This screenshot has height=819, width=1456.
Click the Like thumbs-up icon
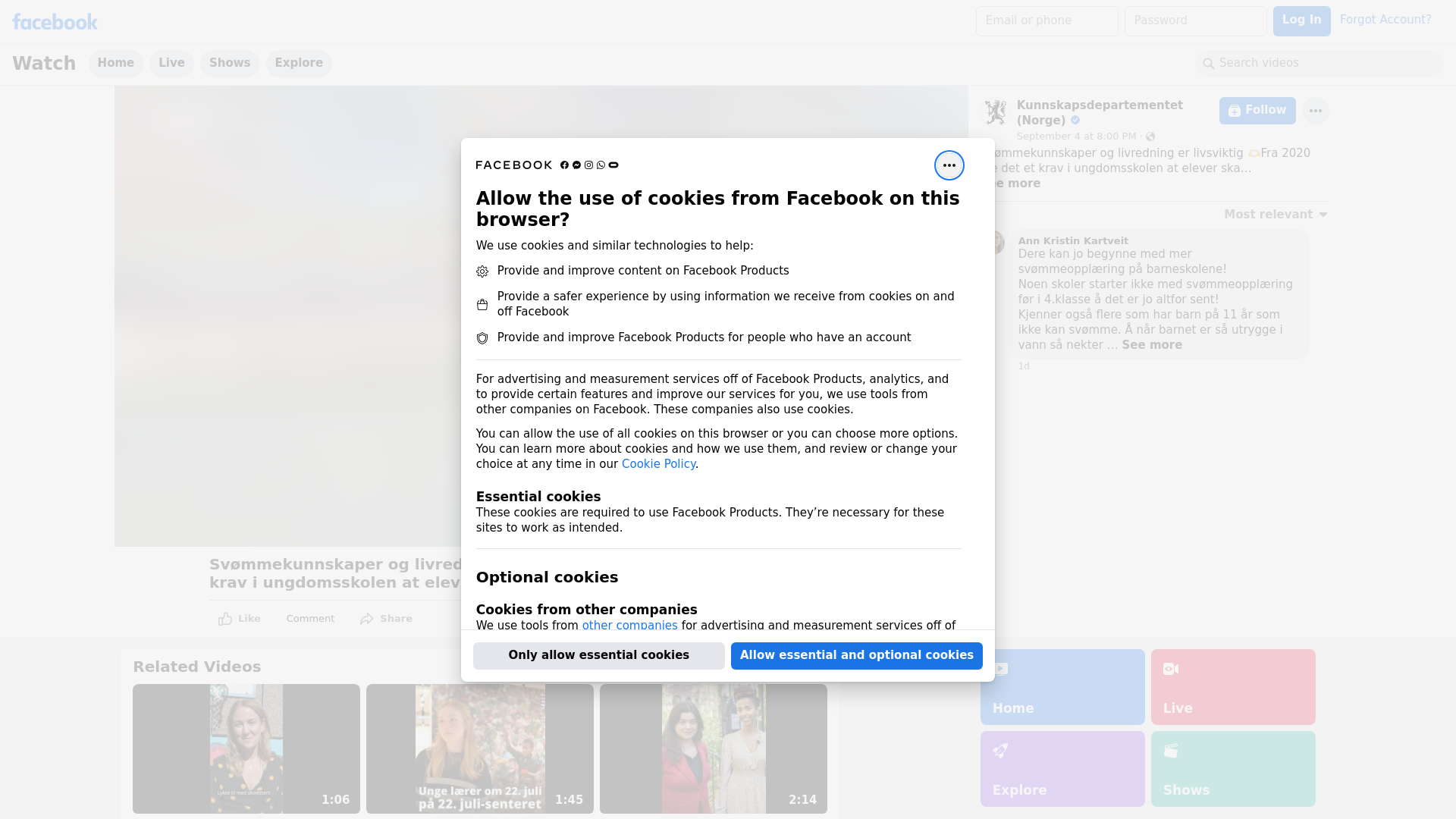225,619
